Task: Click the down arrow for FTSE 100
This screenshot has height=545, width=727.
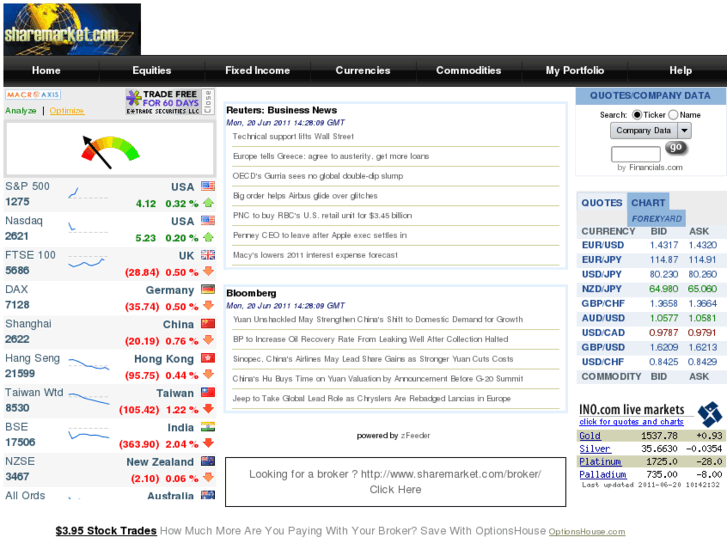Action: coord(208,271)
